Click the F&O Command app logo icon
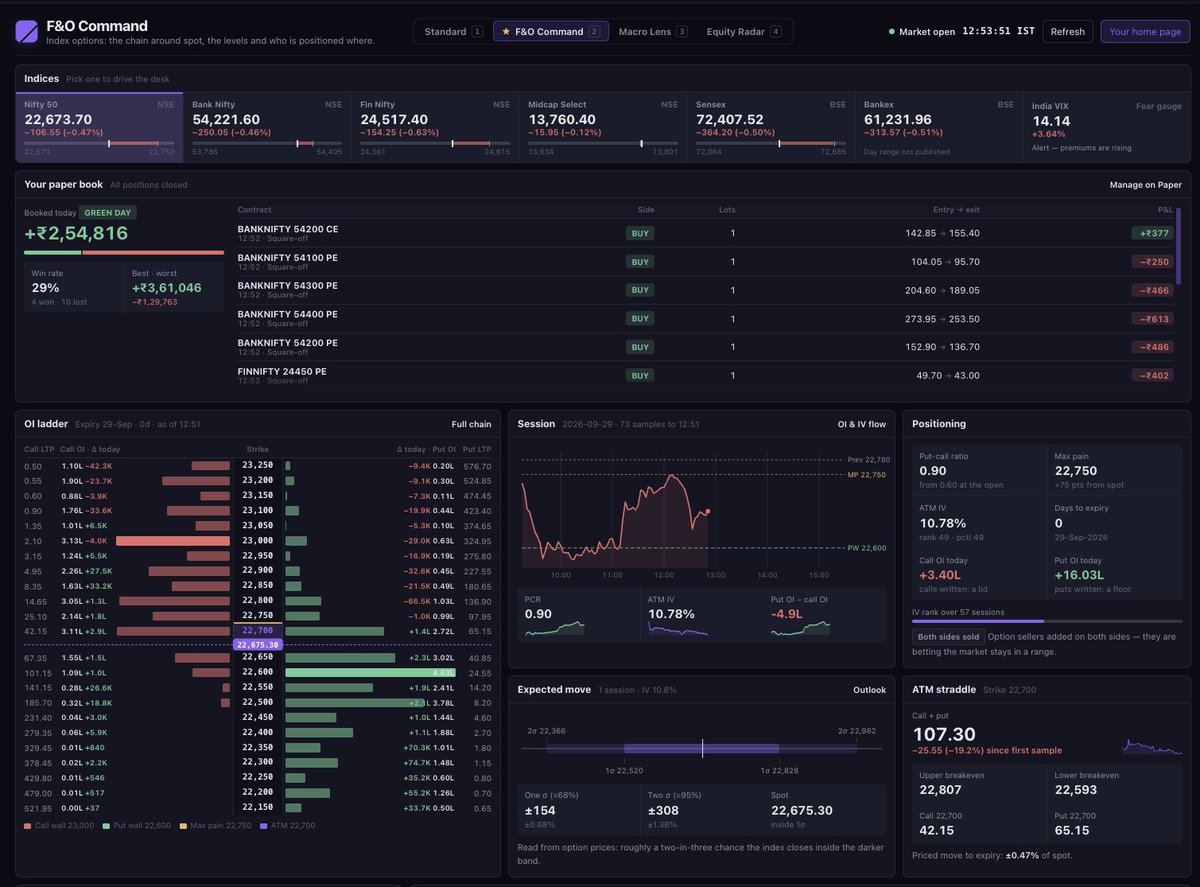This screenshot has height=887, width=1200. (27, 32)
